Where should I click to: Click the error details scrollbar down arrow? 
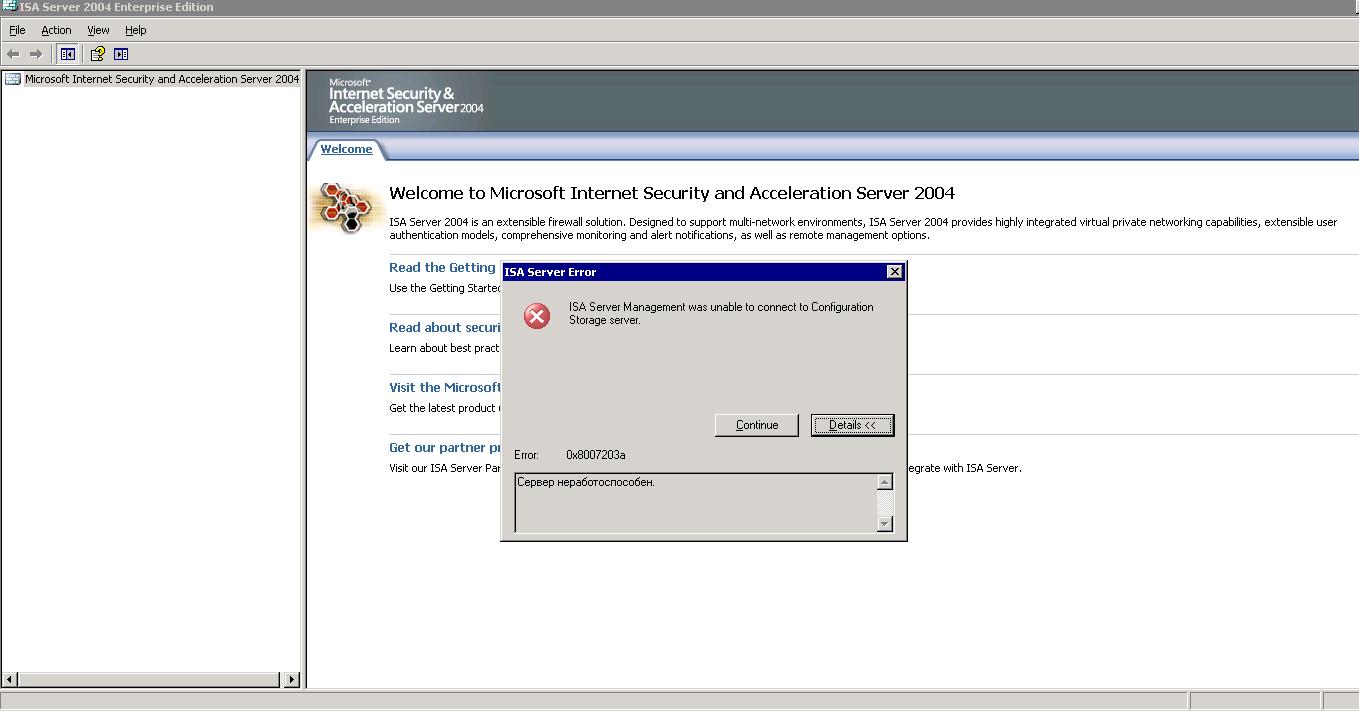point(884,523)
